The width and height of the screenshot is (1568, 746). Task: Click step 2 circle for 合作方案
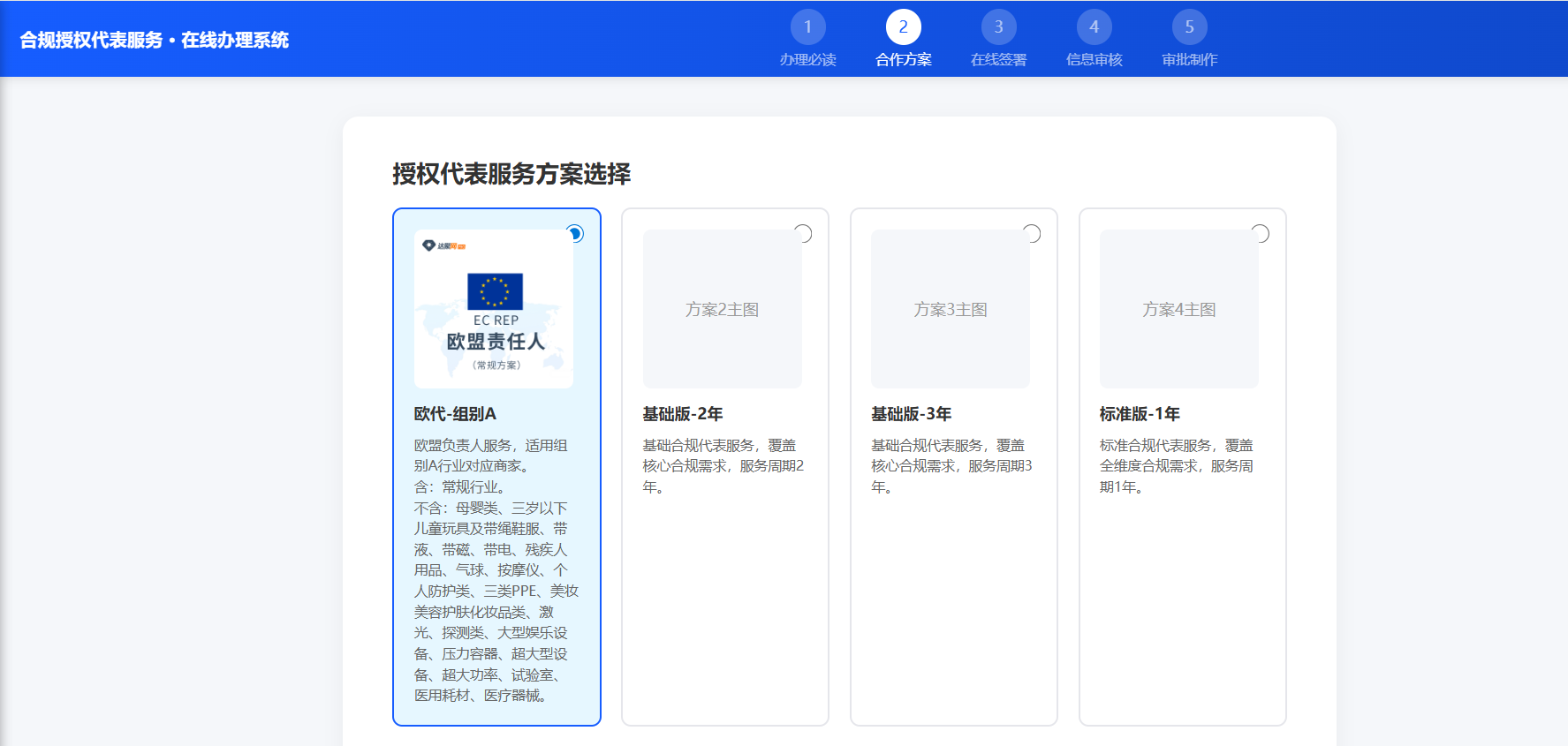point(903,26)
